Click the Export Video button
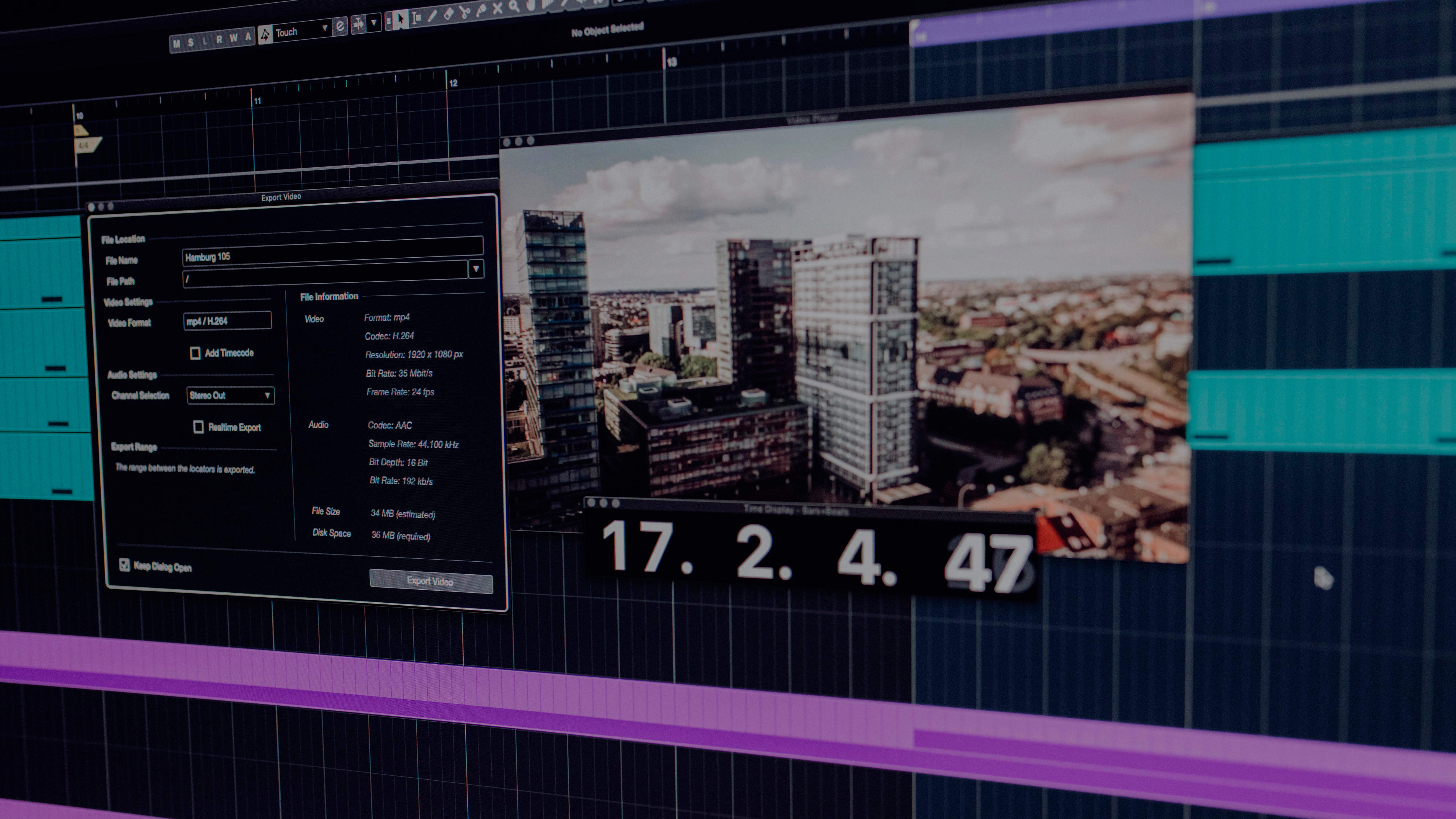This screenshot has width=1456, height=819. point(431,581)
